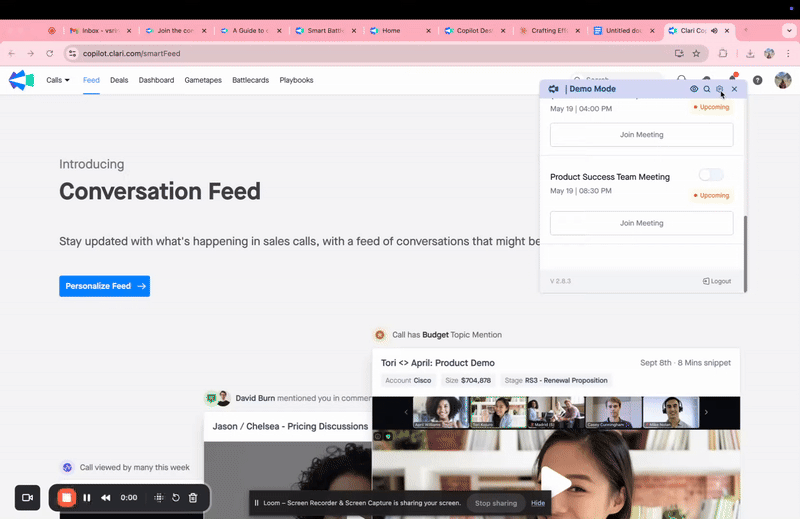Play the Tori <> April Product Demo video
Image resolution: width=800 pixels, height=519 pixels.
coord(556,481)
